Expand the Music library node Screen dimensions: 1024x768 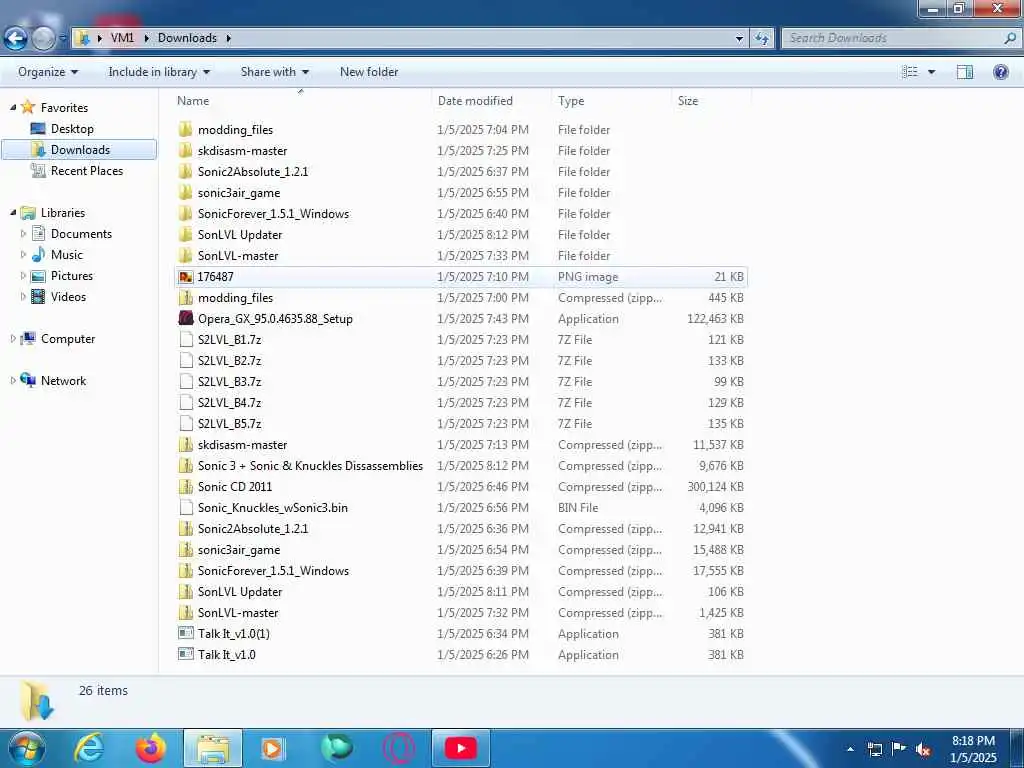[x=24, y=255]
